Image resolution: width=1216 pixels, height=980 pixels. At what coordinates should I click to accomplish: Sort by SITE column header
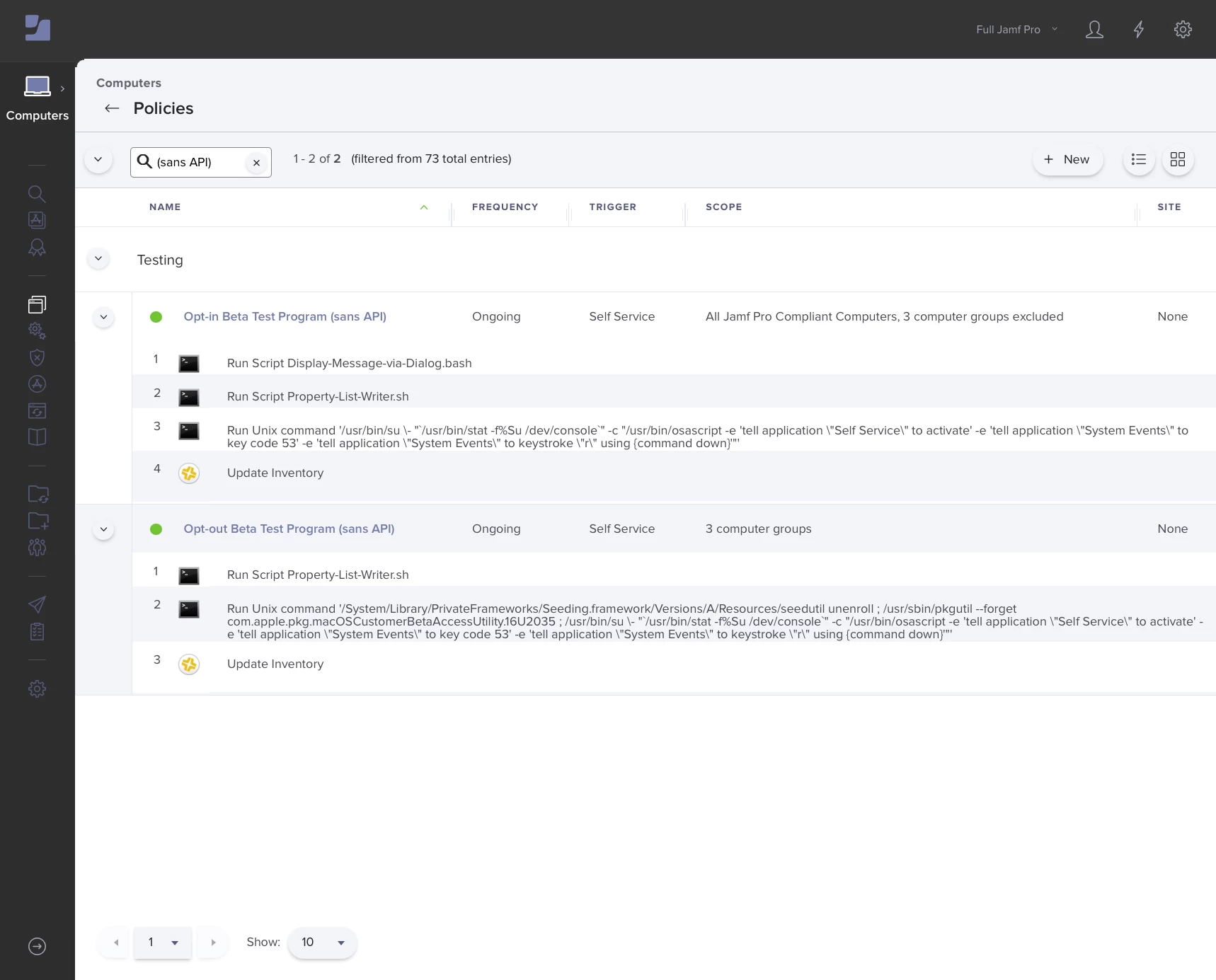coord(1169,207)
